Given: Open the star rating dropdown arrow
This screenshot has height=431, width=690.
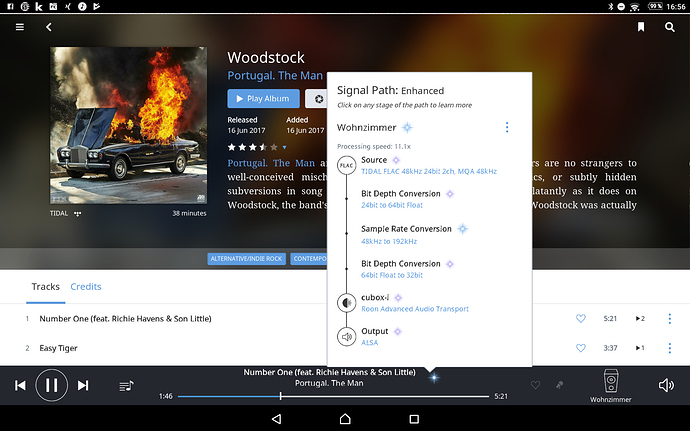Looking at the screenshot, I should coord(284,147).
